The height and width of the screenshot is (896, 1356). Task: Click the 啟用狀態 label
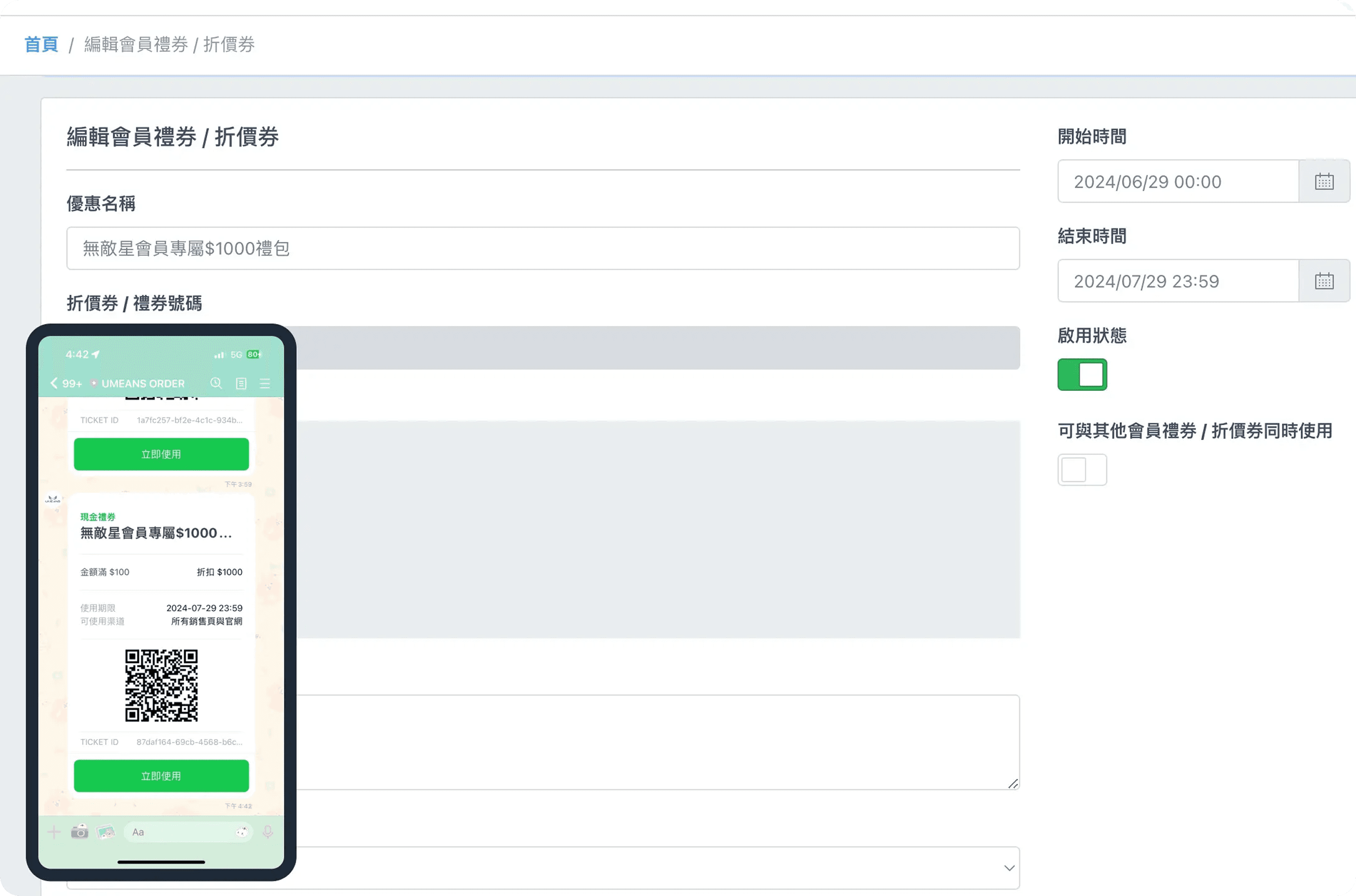(x=1092, y=336)
